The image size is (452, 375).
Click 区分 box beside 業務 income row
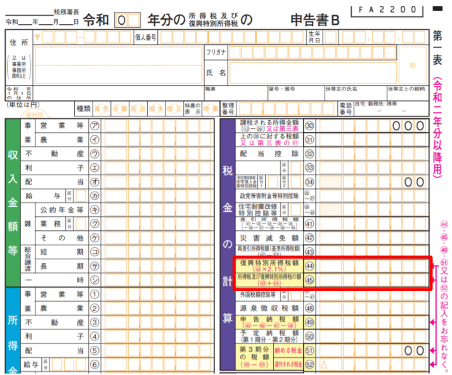(x=81, y=224)
